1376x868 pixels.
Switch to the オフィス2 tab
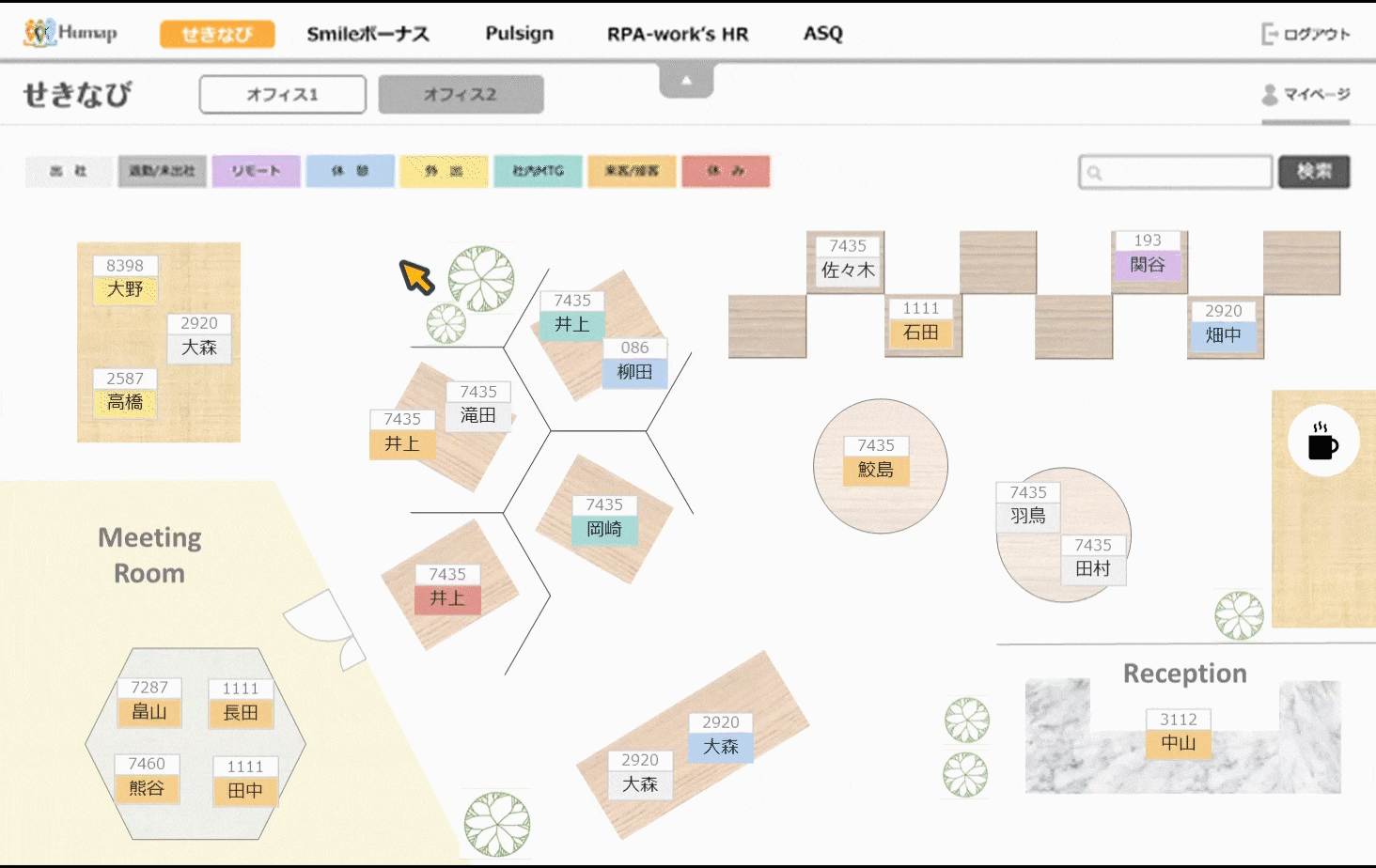pos(461,95)
